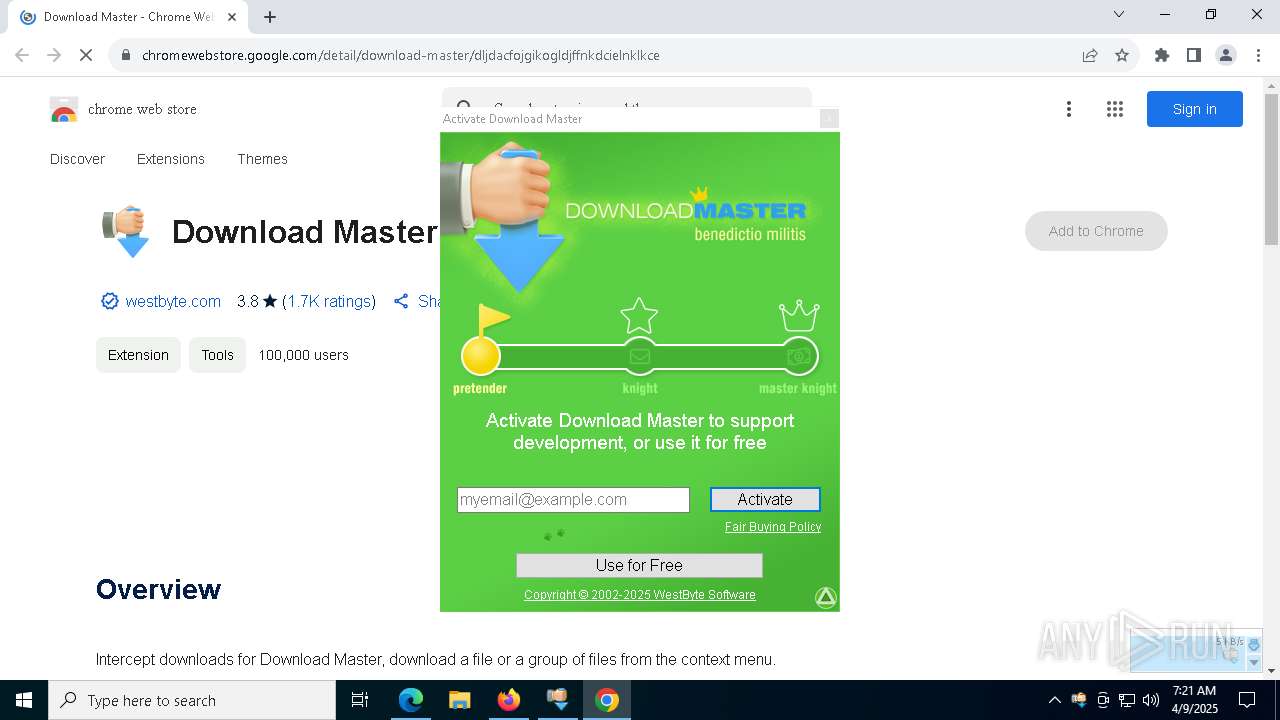
Task: View site information lock icon
Action: 126,55
